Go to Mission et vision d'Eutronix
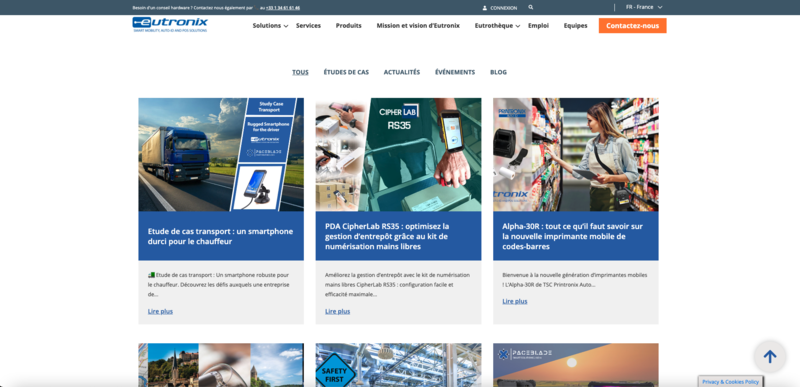 point(418,25)
